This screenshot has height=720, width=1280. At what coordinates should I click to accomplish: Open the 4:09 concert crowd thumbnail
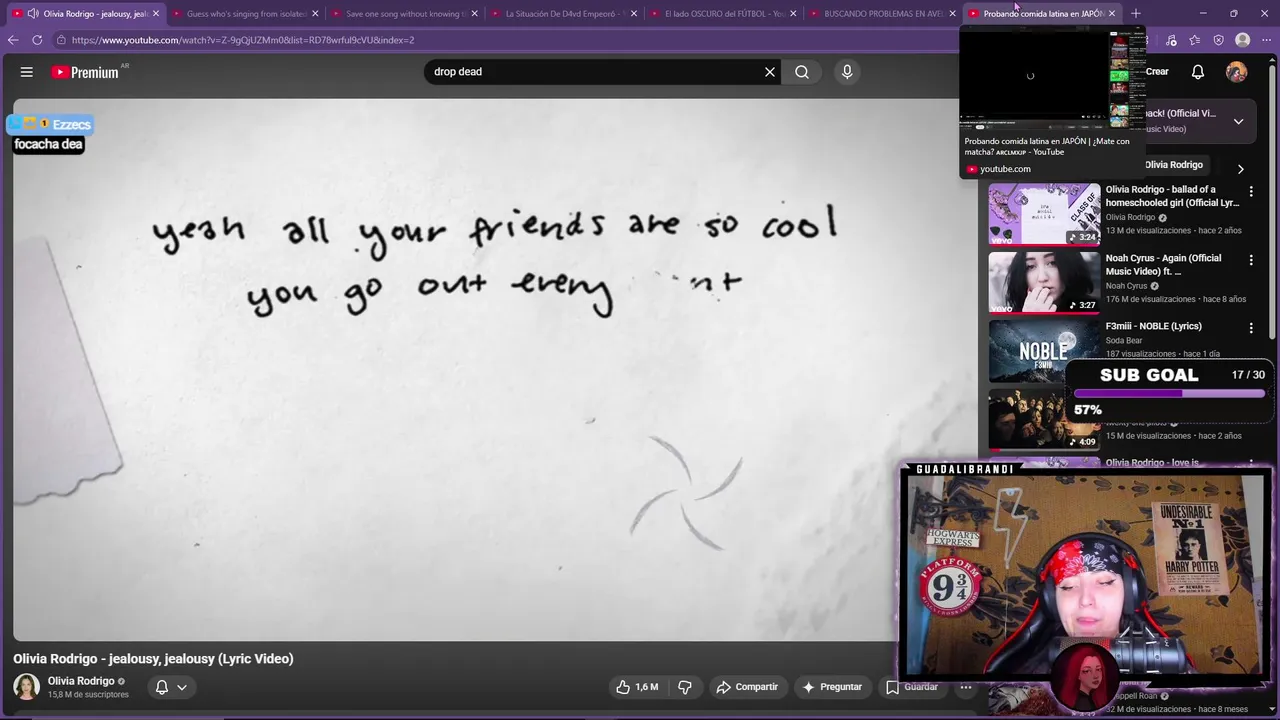click(x=1044, y=418)
